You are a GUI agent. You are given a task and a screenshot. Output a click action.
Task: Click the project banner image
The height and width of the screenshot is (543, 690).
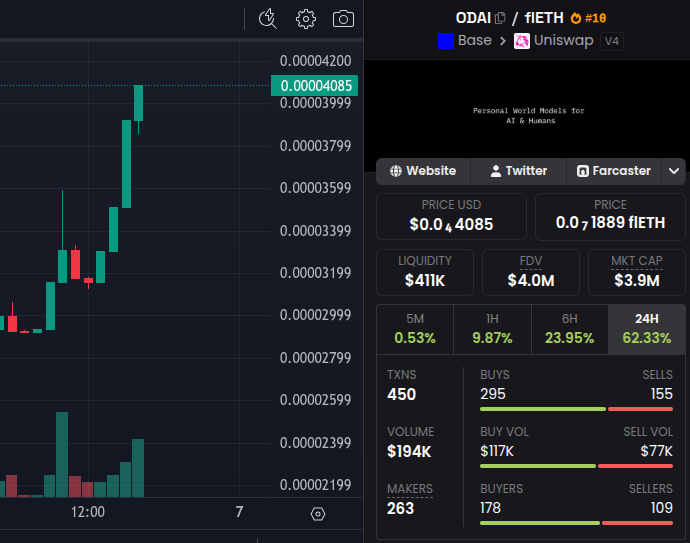[527, 115]
